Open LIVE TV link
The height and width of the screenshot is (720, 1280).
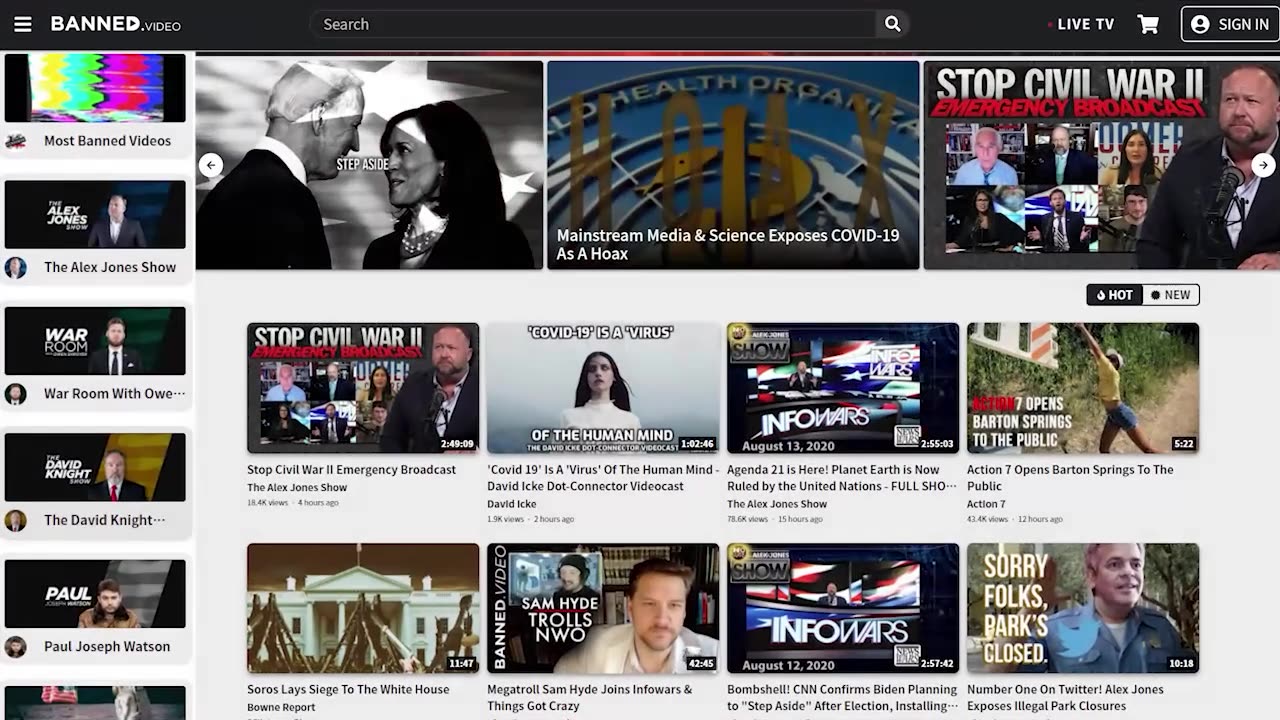click(1081, 24)
